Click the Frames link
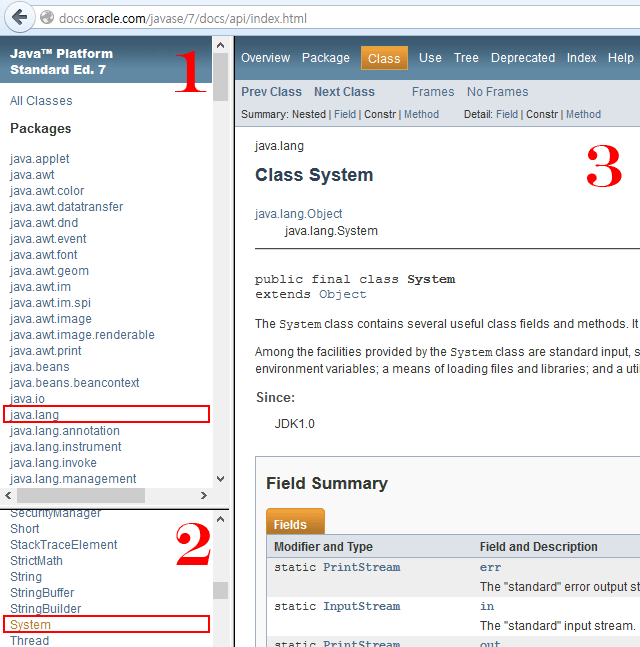640x647 pixels. pyautogui.click(x=433, y=92)
